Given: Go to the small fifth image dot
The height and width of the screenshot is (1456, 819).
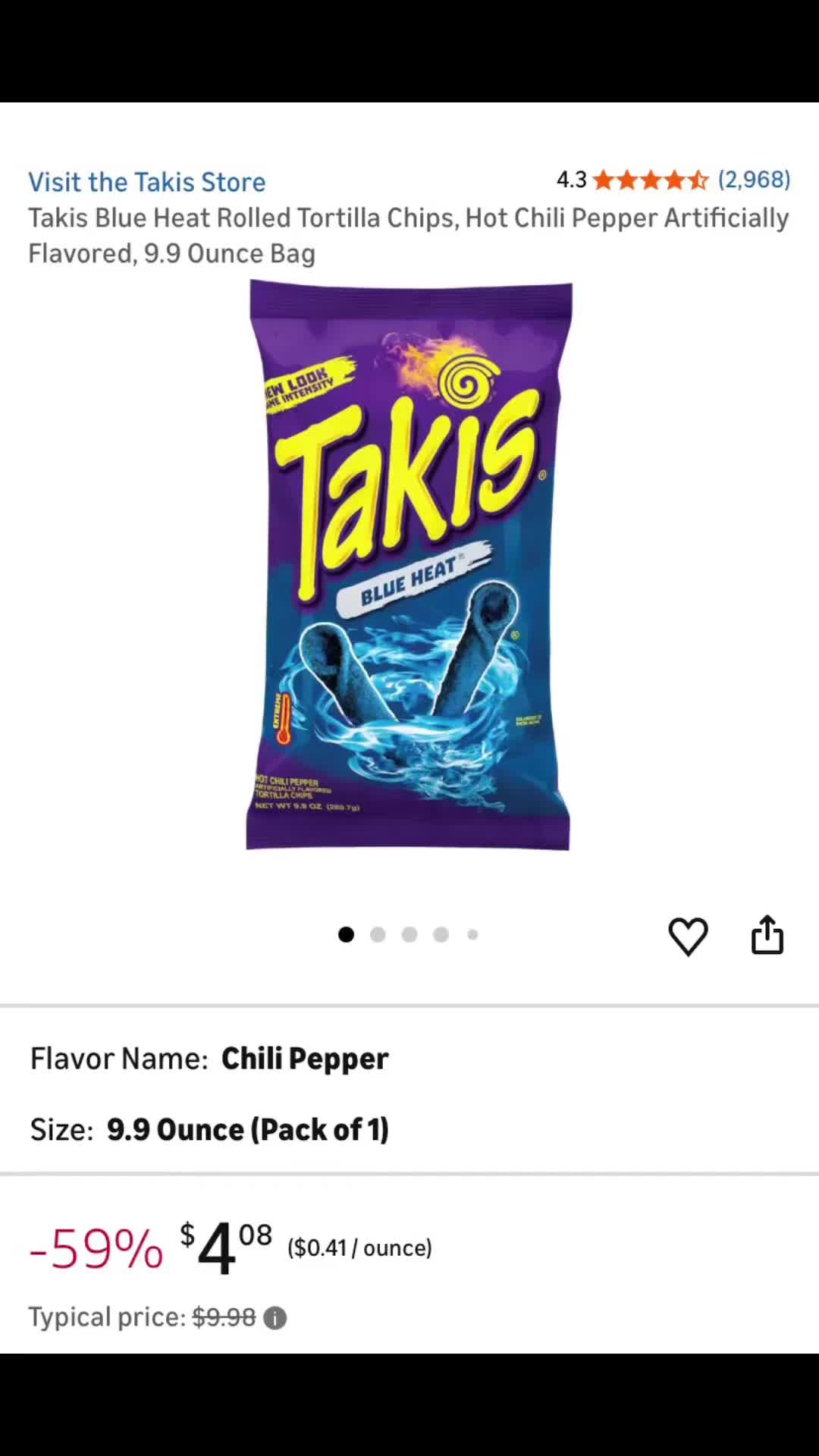Looking at the screenshot, I should [x=472, y=934].
